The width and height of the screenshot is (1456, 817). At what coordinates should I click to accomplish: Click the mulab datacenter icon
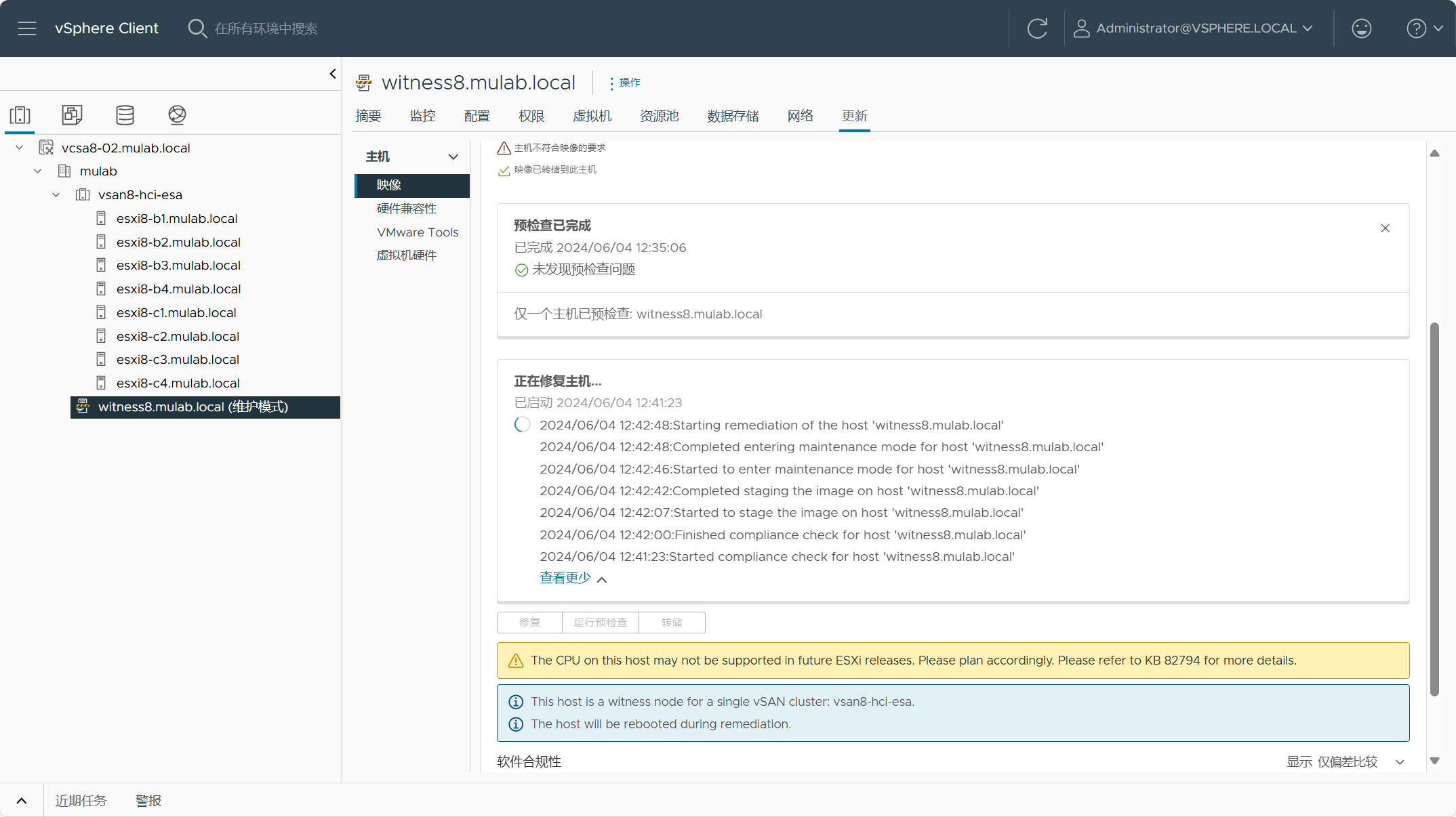(x=64, y=171)
